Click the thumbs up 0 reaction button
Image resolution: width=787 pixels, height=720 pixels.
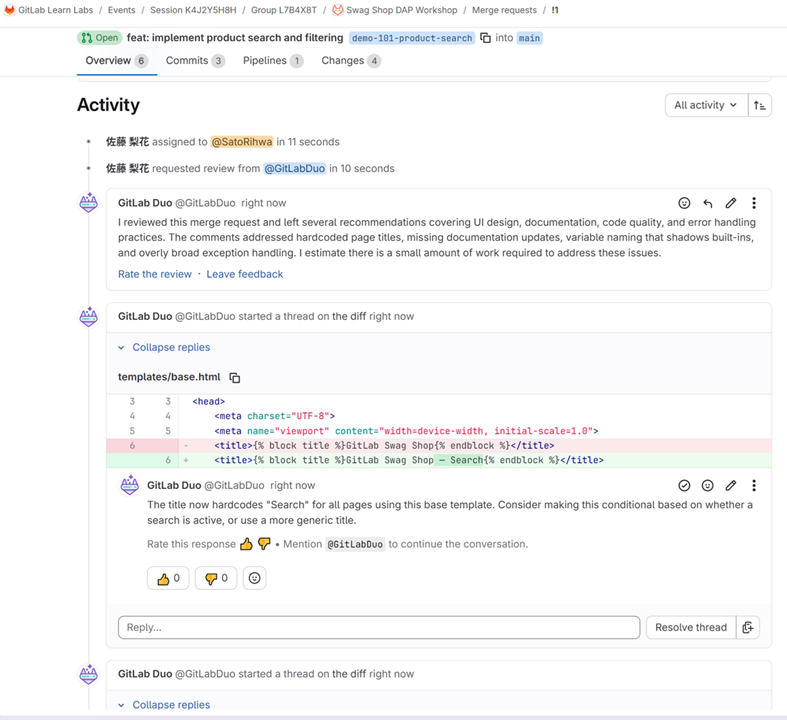[168, 578]
